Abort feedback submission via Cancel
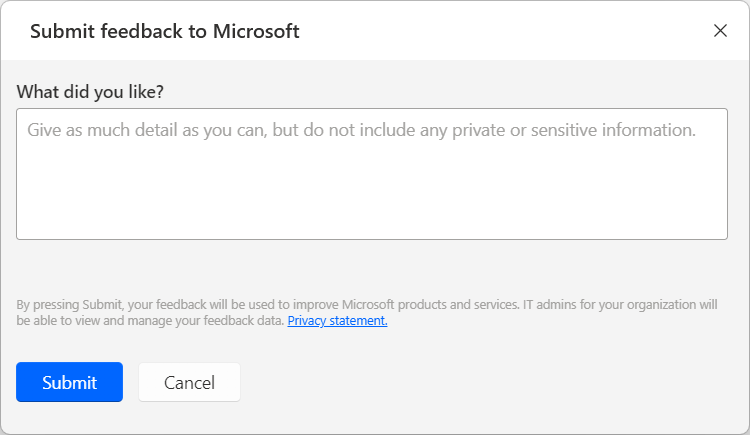750x435 pixels. pyautogui.click(x=189, y=382)
